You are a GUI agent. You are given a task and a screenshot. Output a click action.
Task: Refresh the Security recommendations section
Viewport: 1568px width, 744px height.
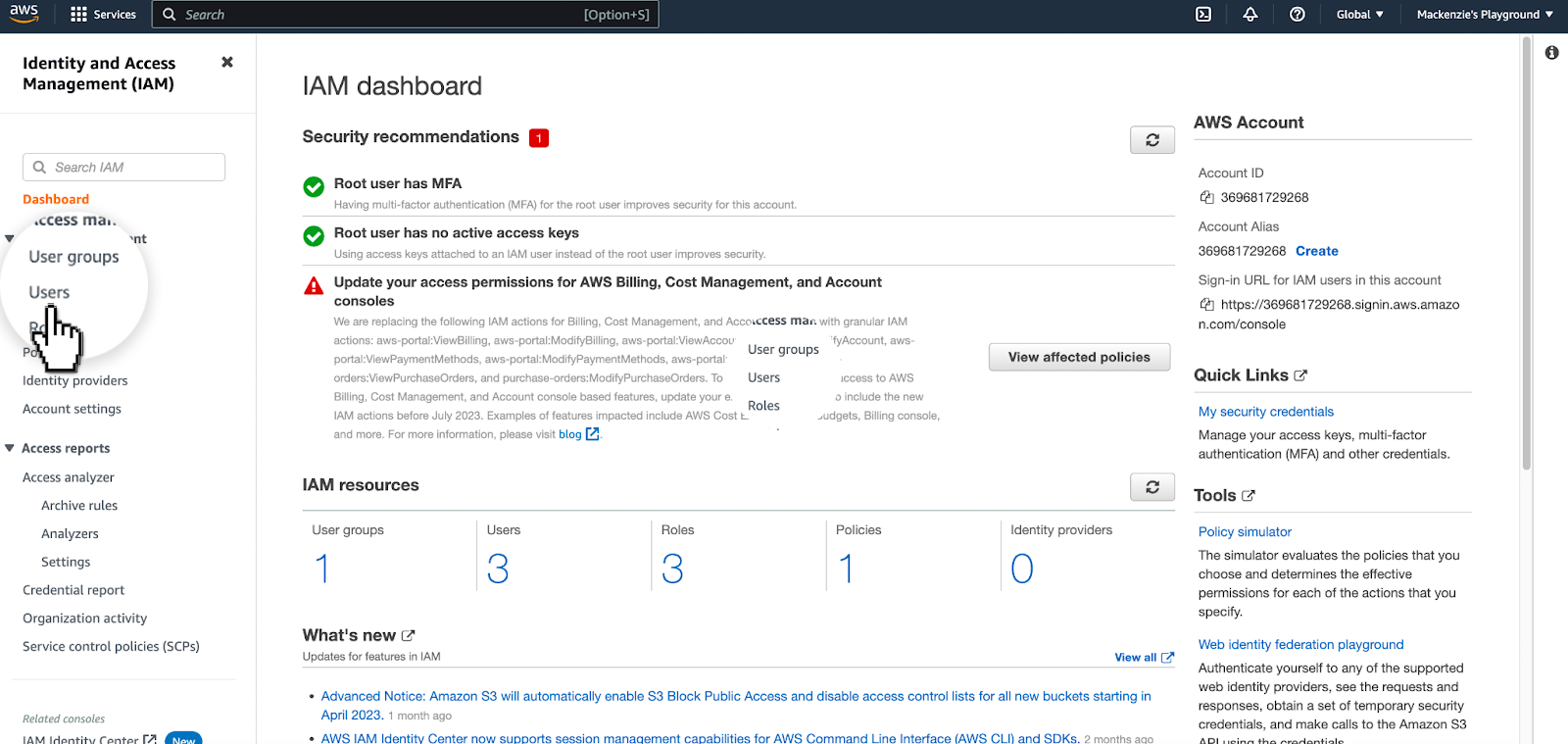1152,140
